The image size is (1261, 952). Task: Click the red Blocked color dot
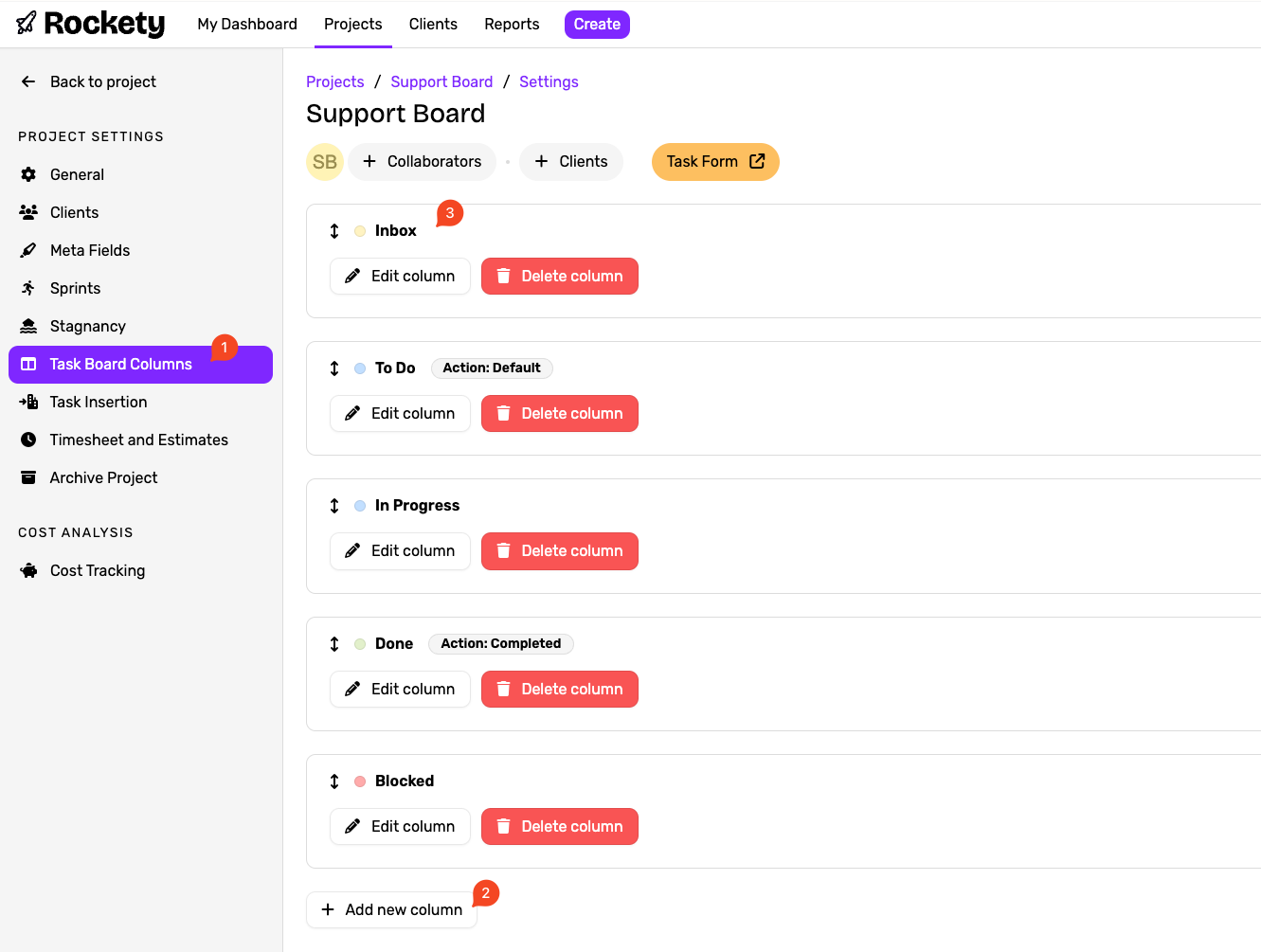click(x=360, y=781)
